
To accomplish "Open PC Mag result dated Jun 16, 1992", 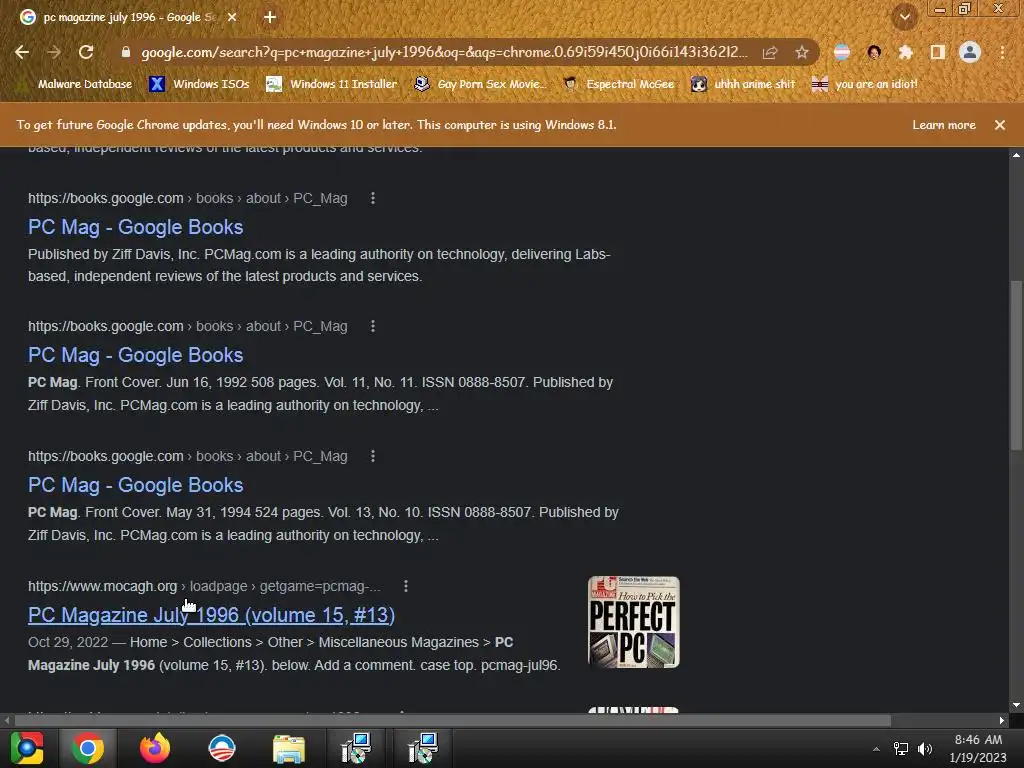I will [135, 355].
